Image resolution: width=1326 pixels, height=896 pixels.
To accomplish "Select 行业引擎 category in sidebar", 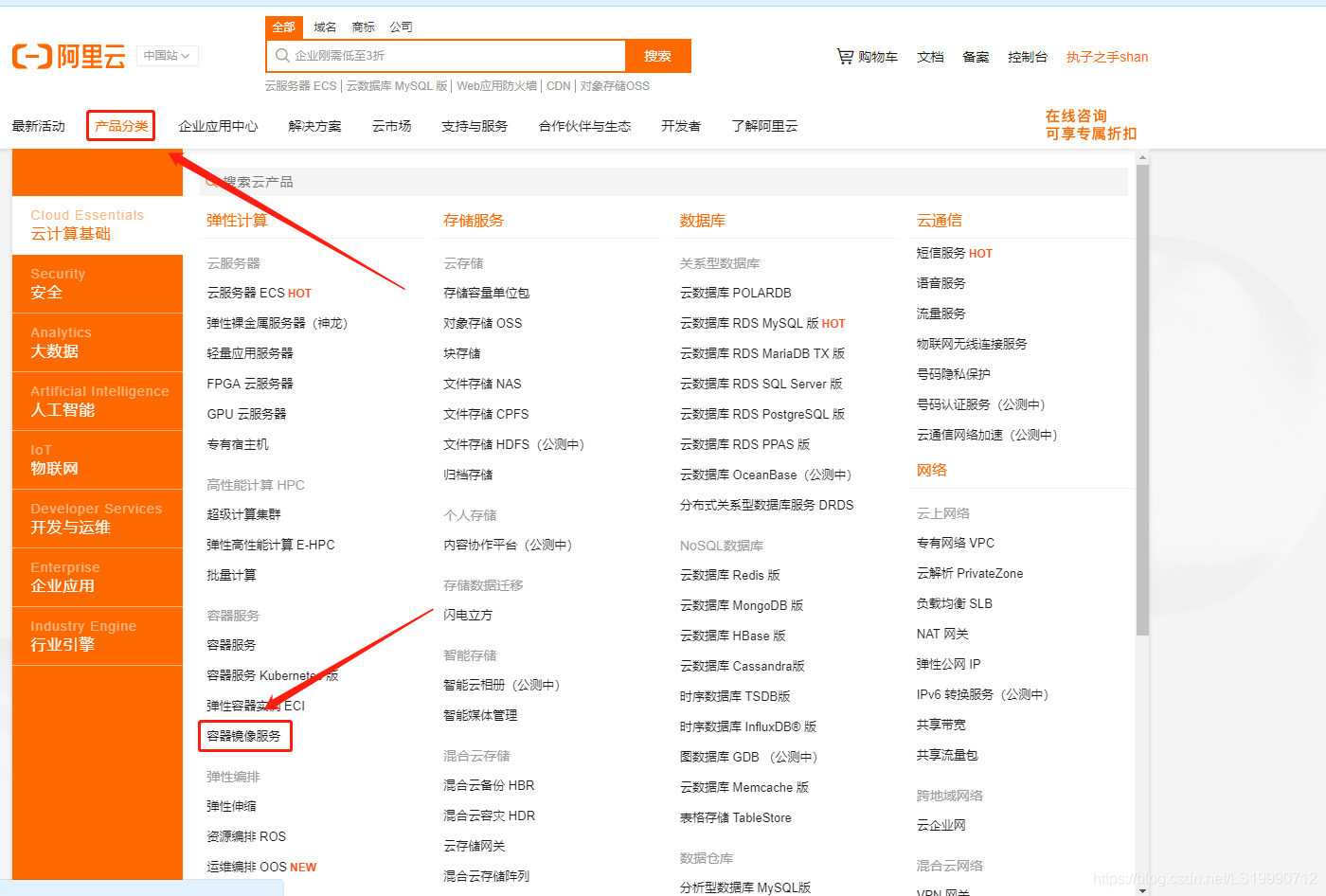I will [98, 636].
